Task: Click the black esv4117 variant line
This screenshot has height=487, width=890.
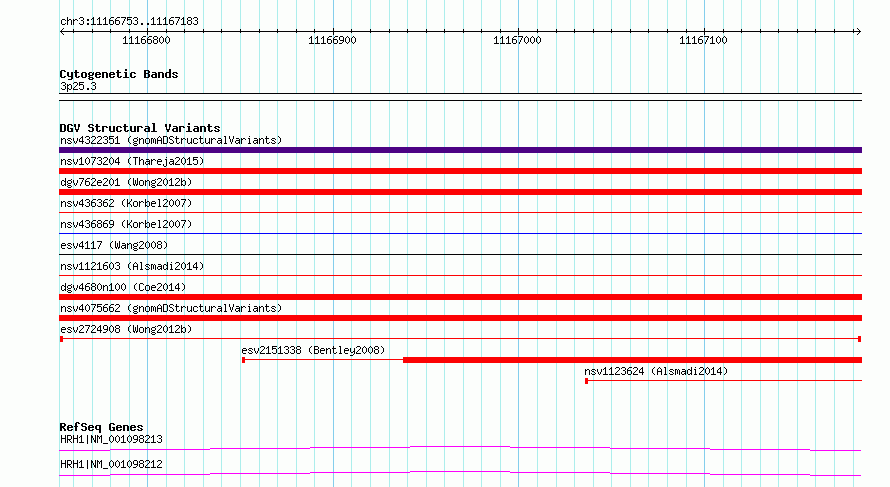Action: point(460,254)
